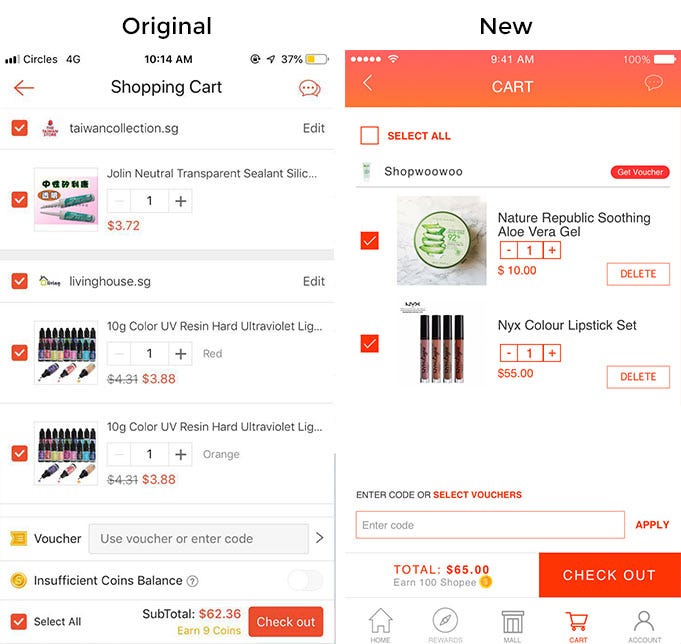Tap back chevron in the CART header

(368, 83)
